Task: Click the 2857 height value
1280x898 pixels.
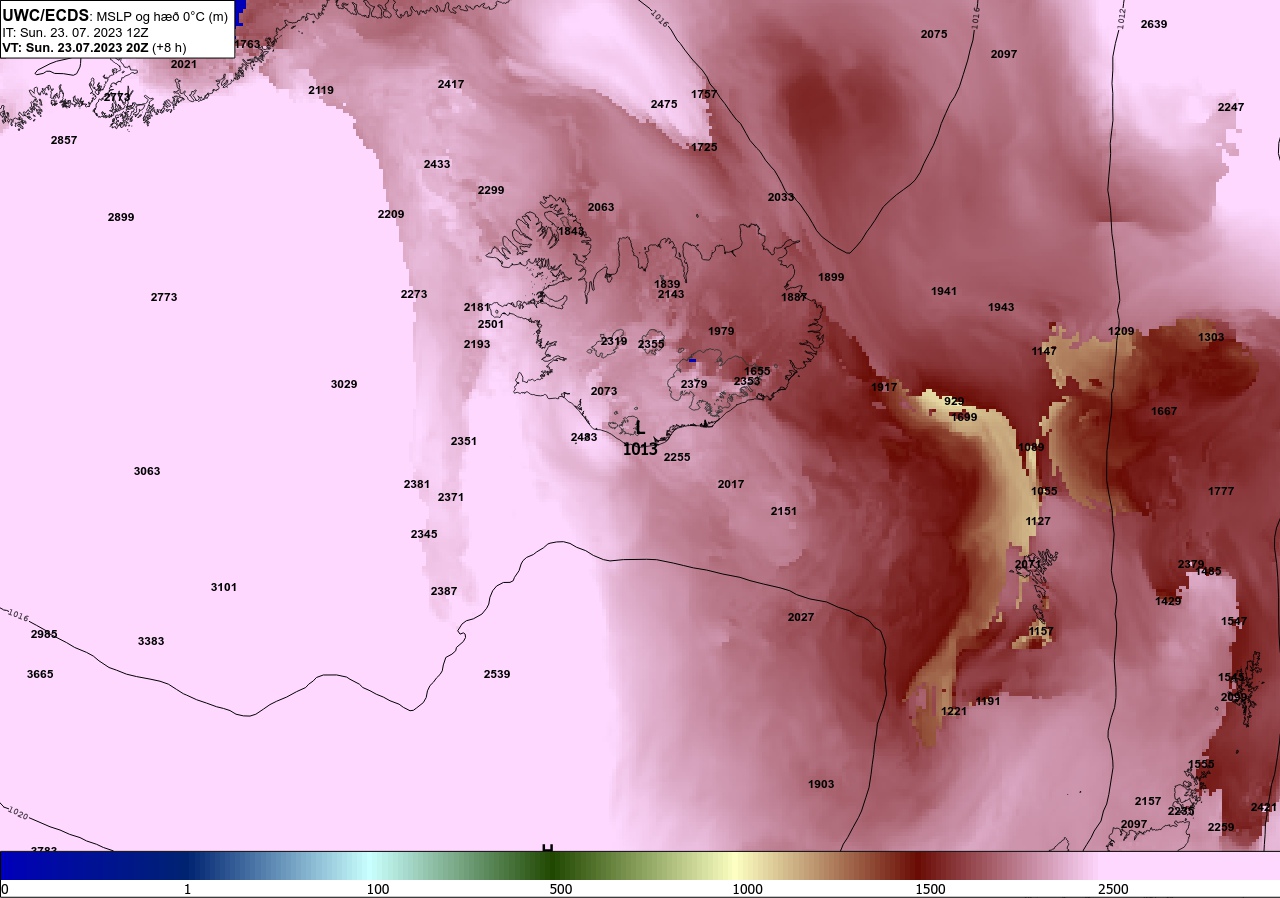Action: [64, 140]
